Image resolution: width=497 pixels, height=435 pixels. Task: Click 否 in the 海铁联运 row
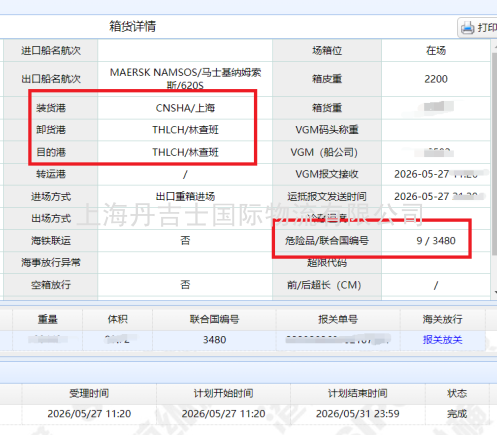click(x=185, y=241)
